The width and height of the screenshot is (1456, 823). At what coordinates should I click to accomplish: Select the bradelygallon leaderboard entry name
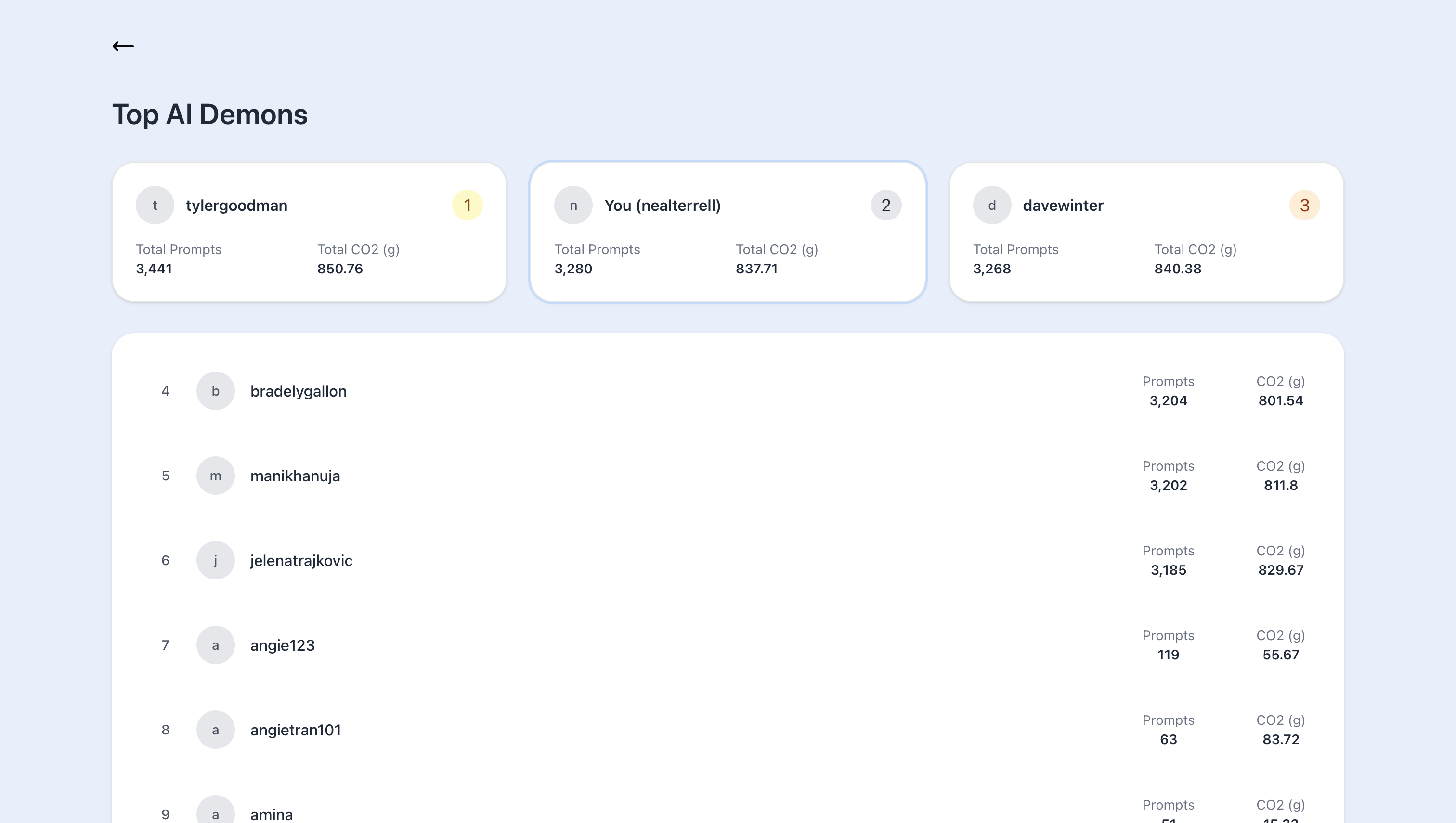click(x=298, y=391)
